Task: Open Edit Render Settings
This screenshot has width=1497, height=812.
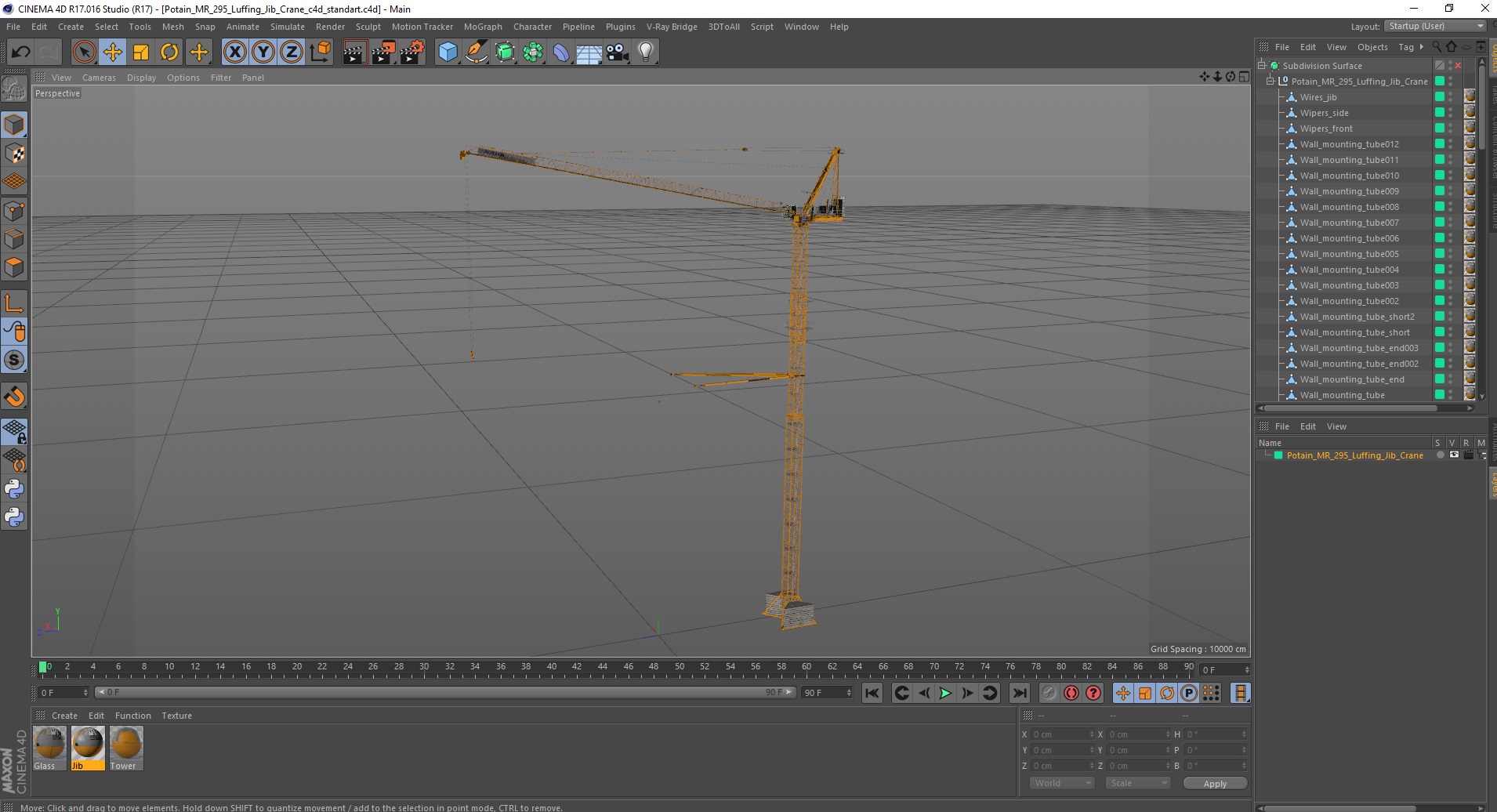Action: coord(411,53)
